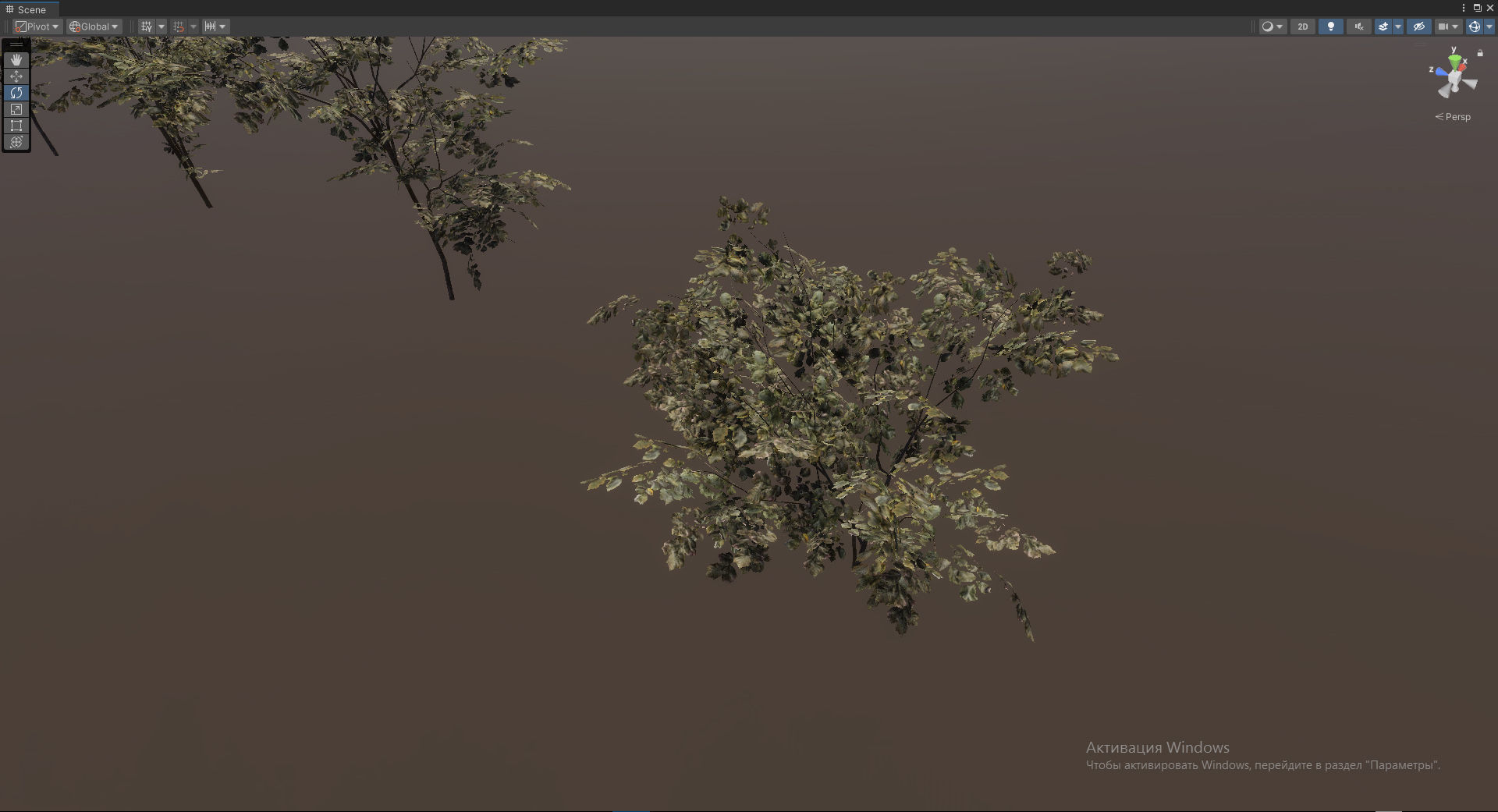This screenshot has width=1498, height=812.
Task: Toggle scene audio mute button
Action: (1359, 27)
